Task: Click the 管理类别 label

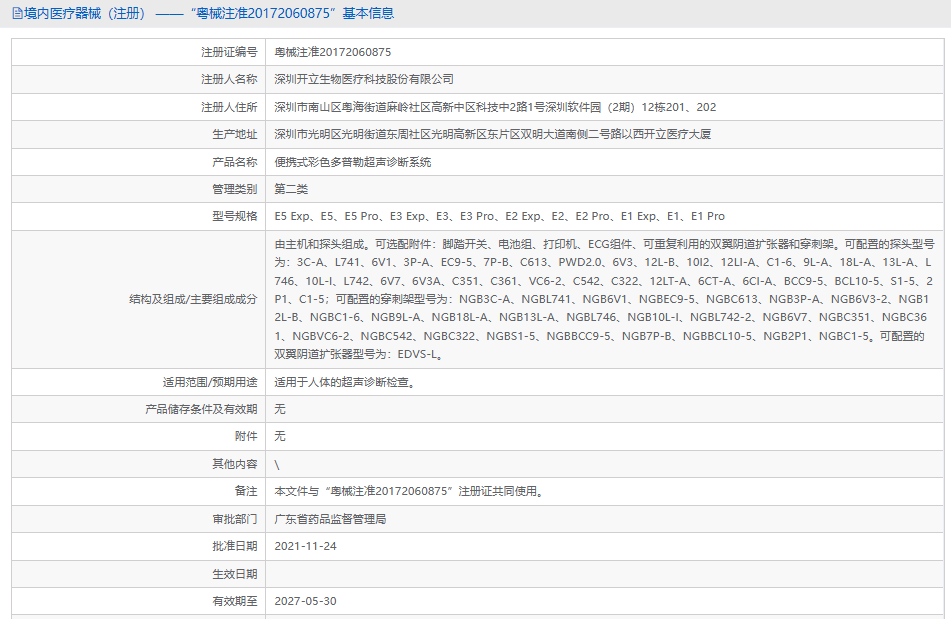Action: click(x=235, y=189)
